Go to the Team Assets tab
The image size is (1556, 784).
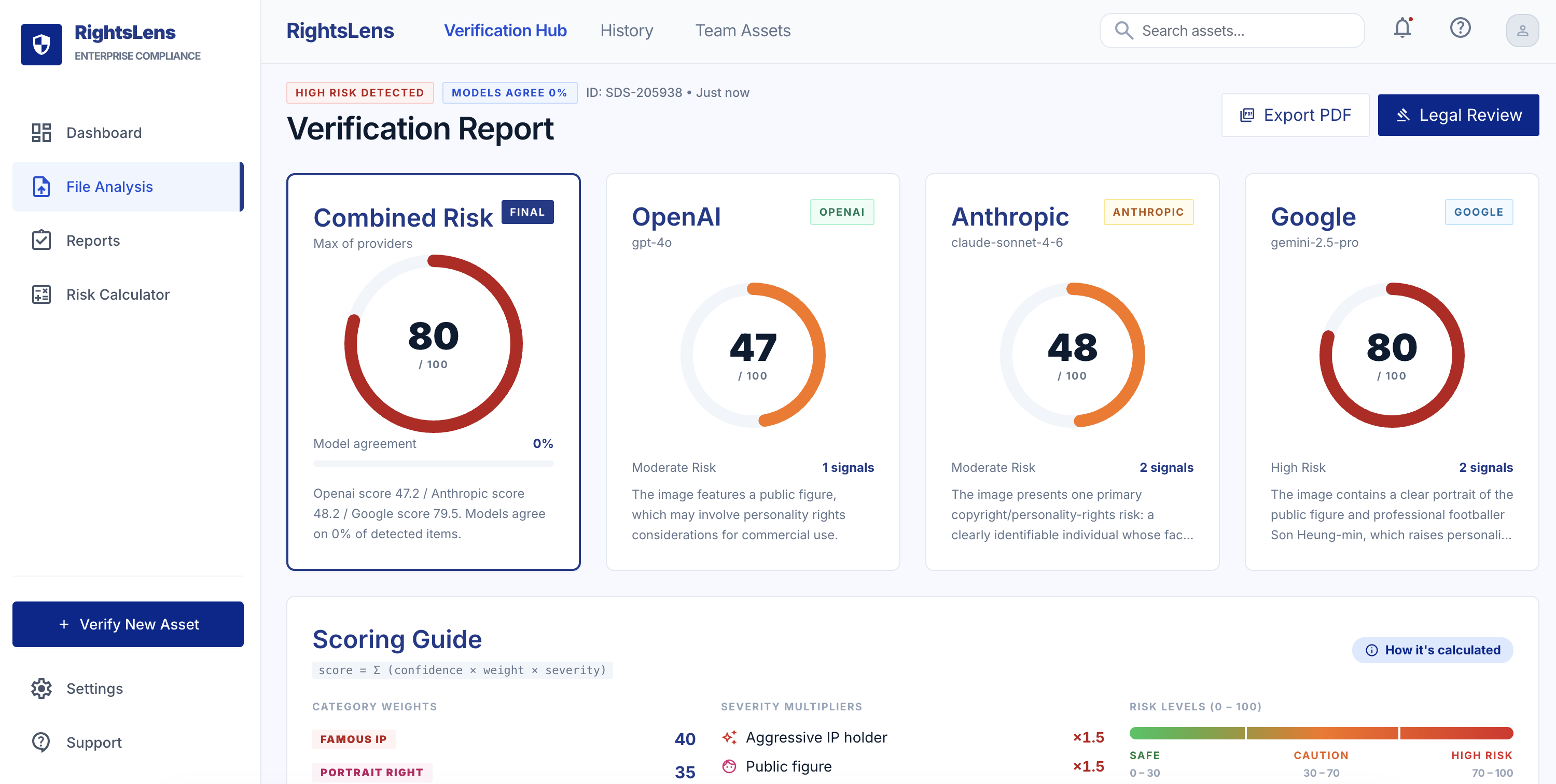click(x=742, y=30)
